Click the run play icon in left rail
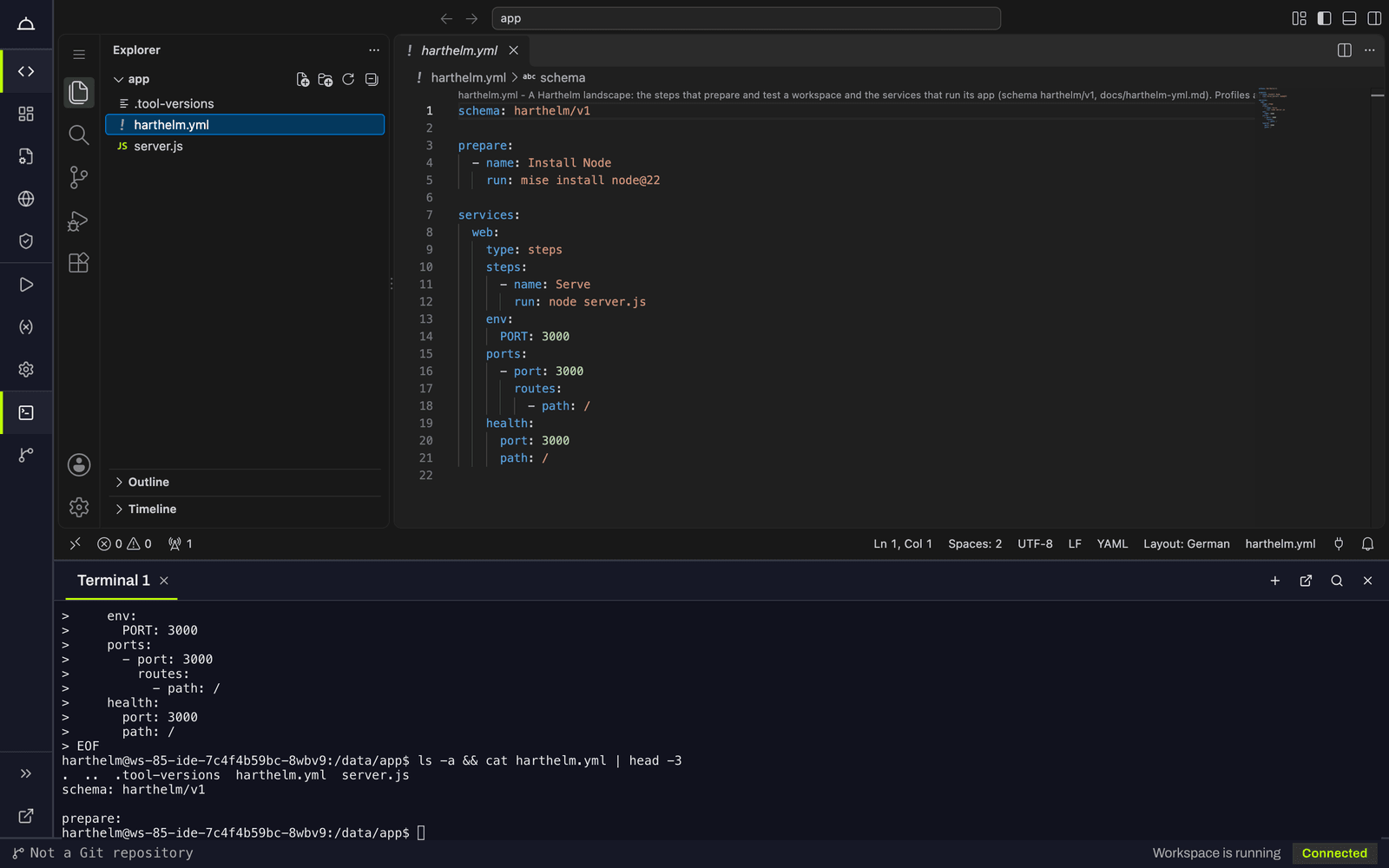The image size is (1389, 868). click(x=26, y=285)
